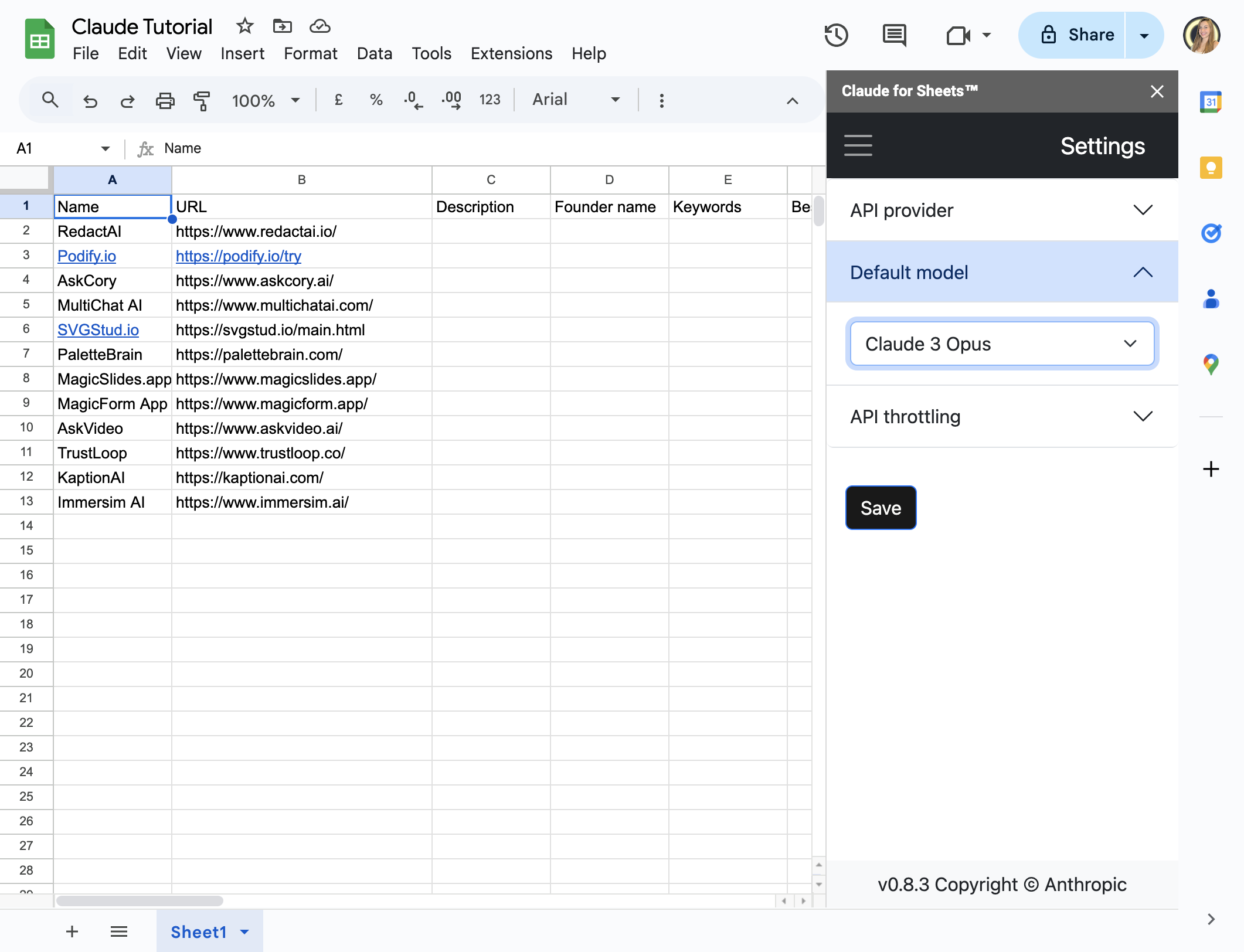Increase decimal places

(451, 100)
